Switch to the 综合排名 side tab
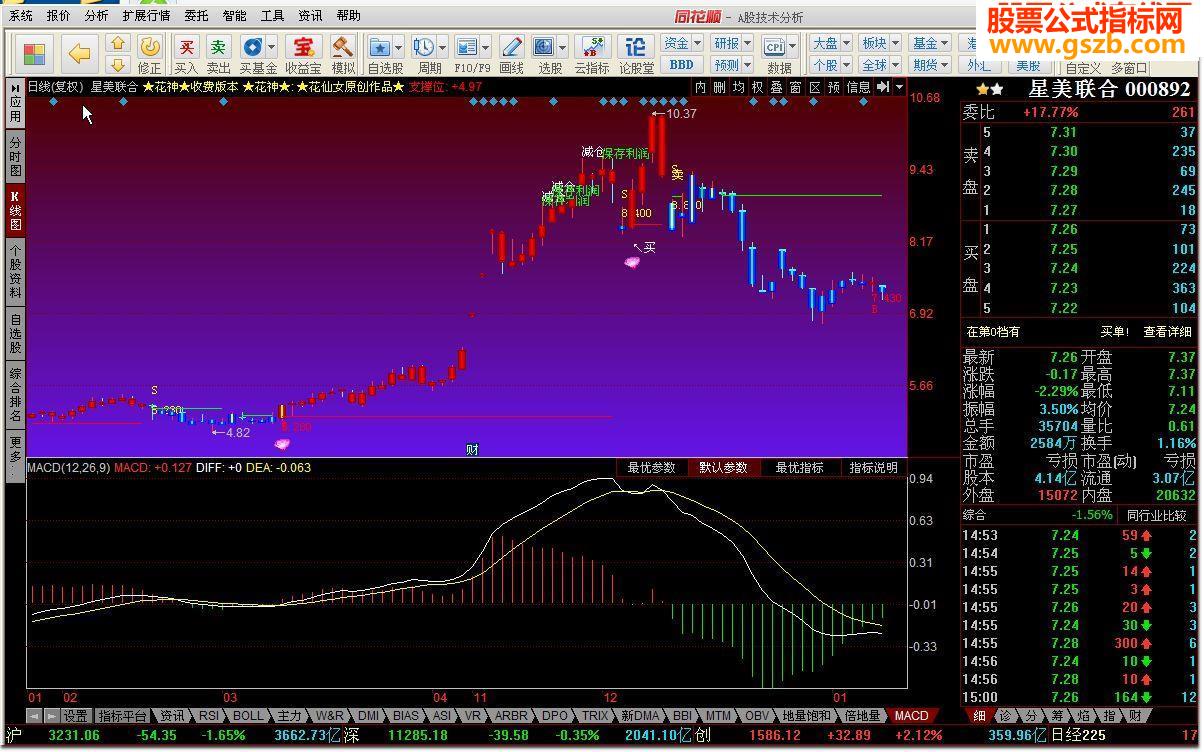Image resolution: width=1204 pixels, height=752 pixels. pyautogui.click(x=15, y=395)
